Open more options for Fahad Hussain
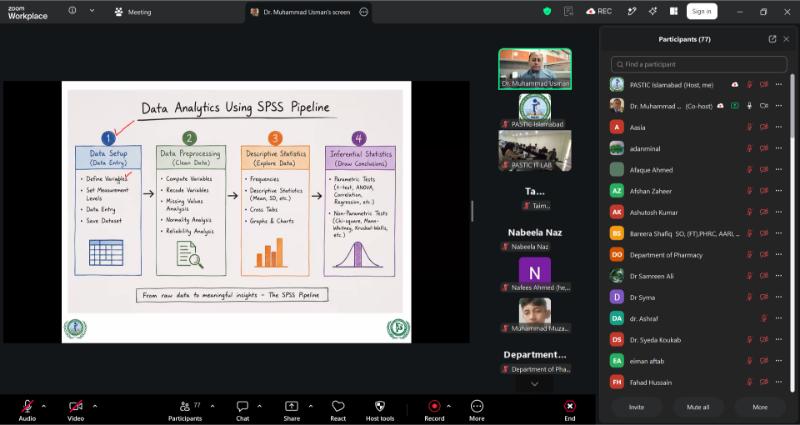This screenshot has width=800, height=425. coord(779,382)
